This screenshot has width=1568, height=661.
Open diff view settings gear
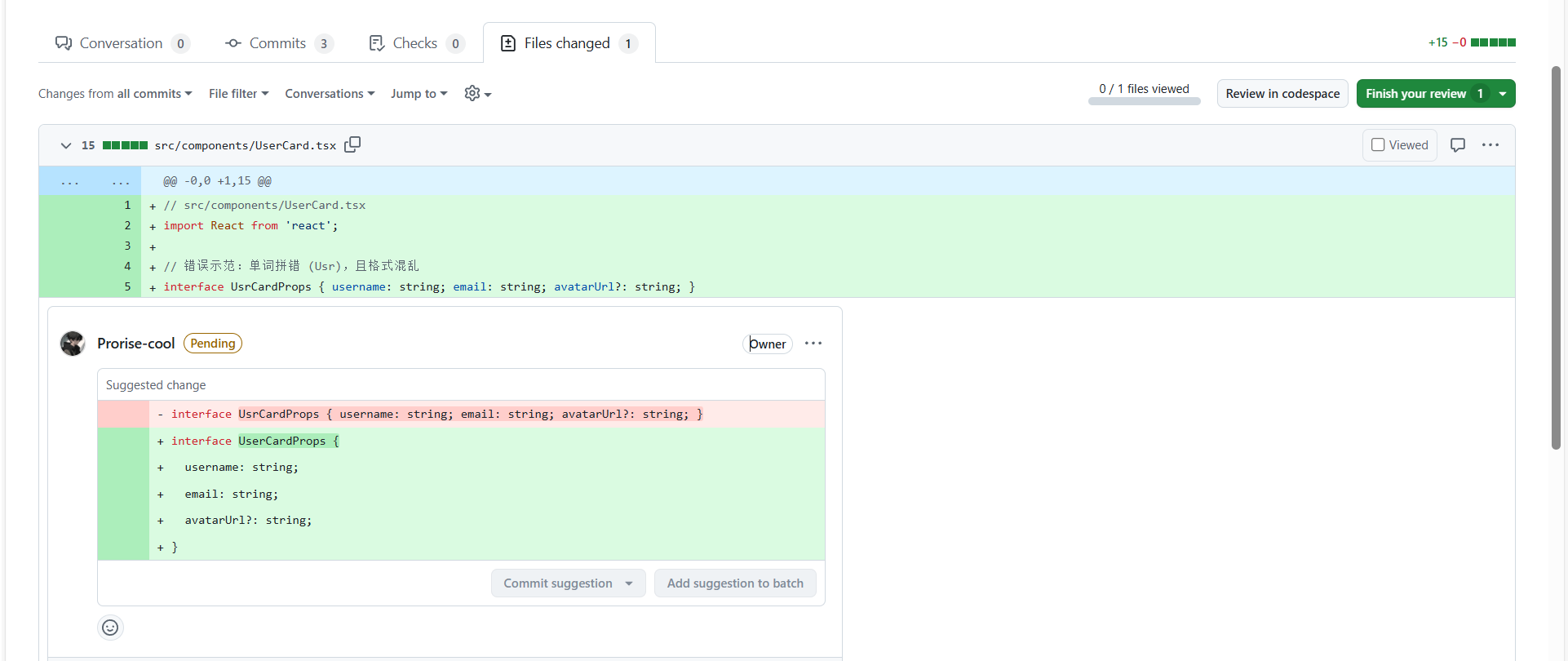tap(477, 94)
